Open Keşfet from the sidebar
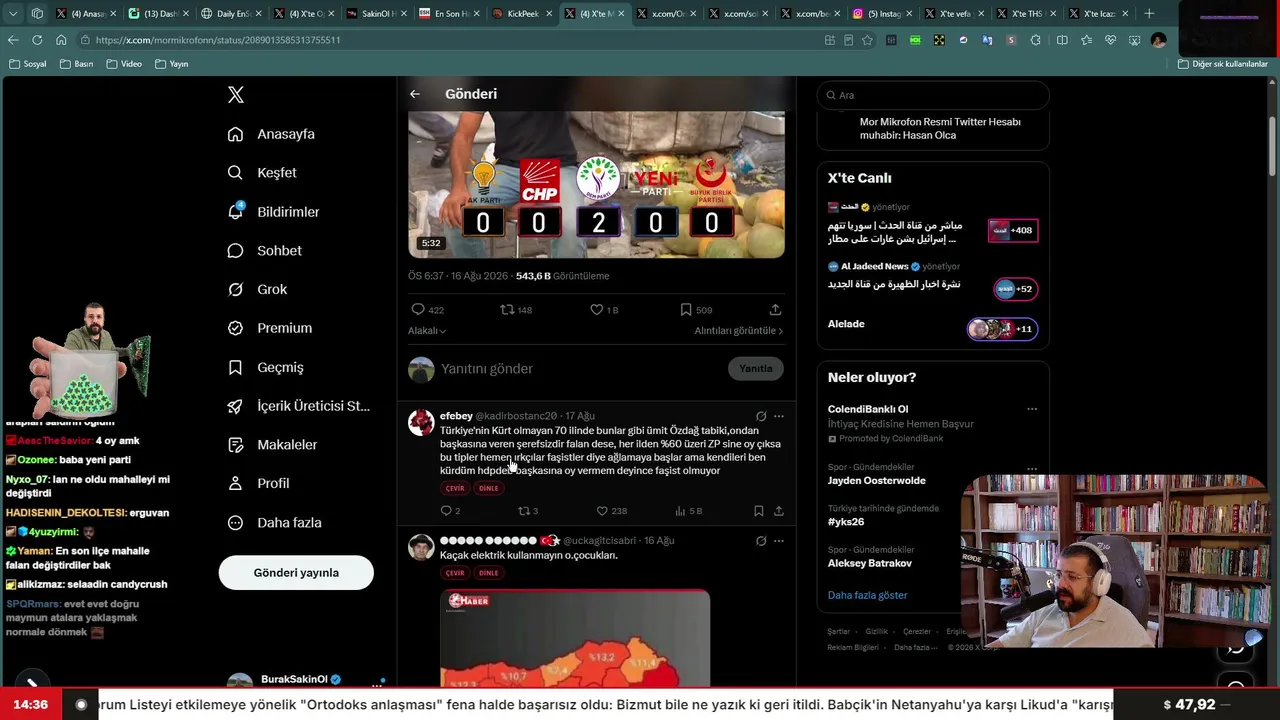The width and height of the screenshot is (1280, 720). click(x=262, y=173)
